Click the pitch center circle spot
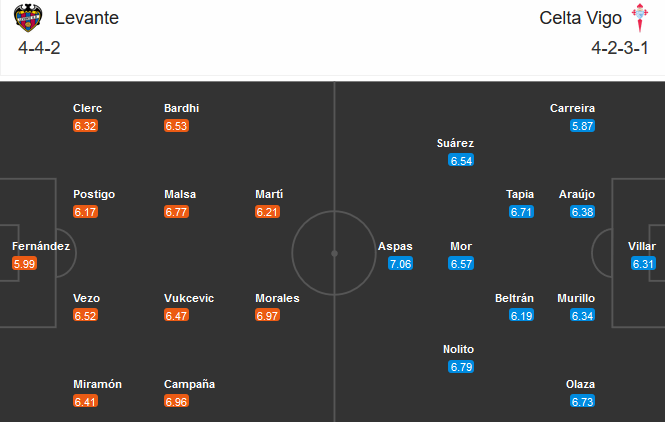Screen dimensions: 665x422 (334, 253)
